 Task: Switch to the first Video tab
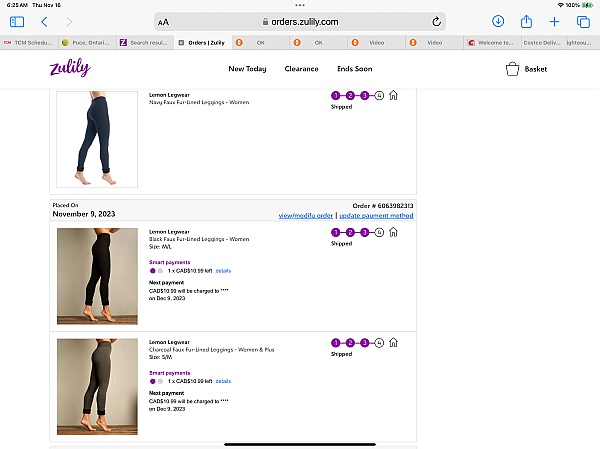pos(377,42)
